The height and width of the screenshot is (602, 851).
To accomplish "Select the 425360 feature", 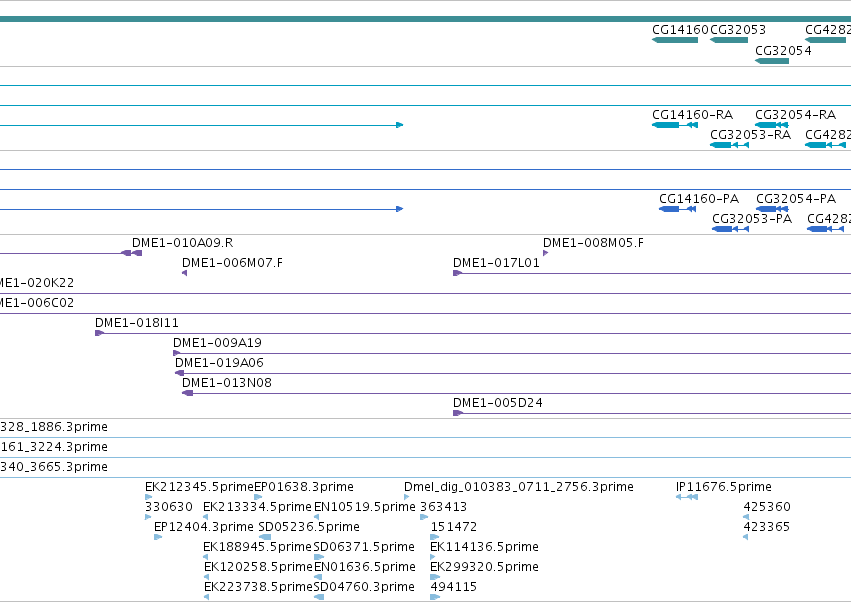I will click(746, 517).
